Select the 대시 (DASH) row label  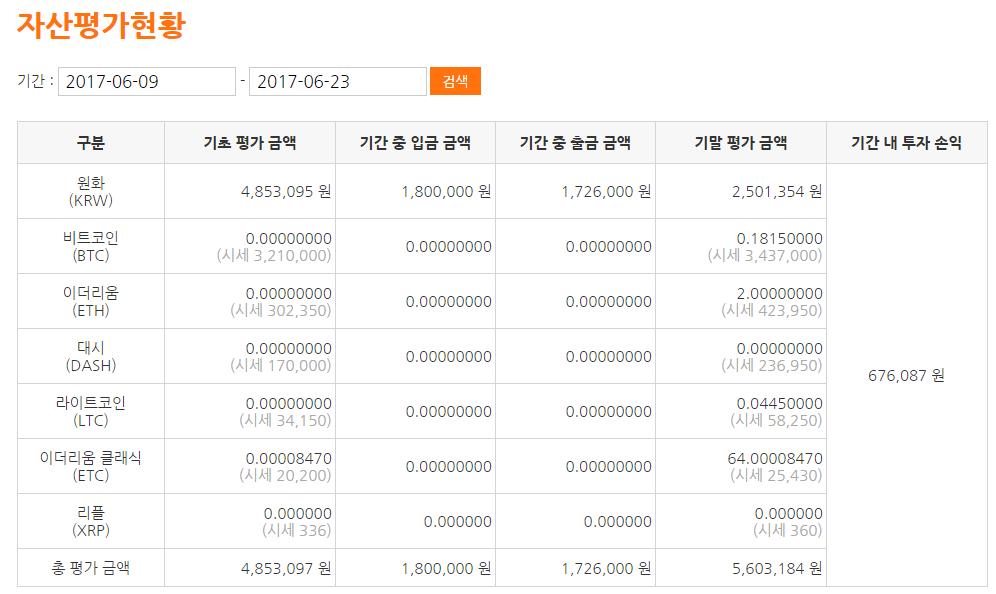tap(91, 356)
